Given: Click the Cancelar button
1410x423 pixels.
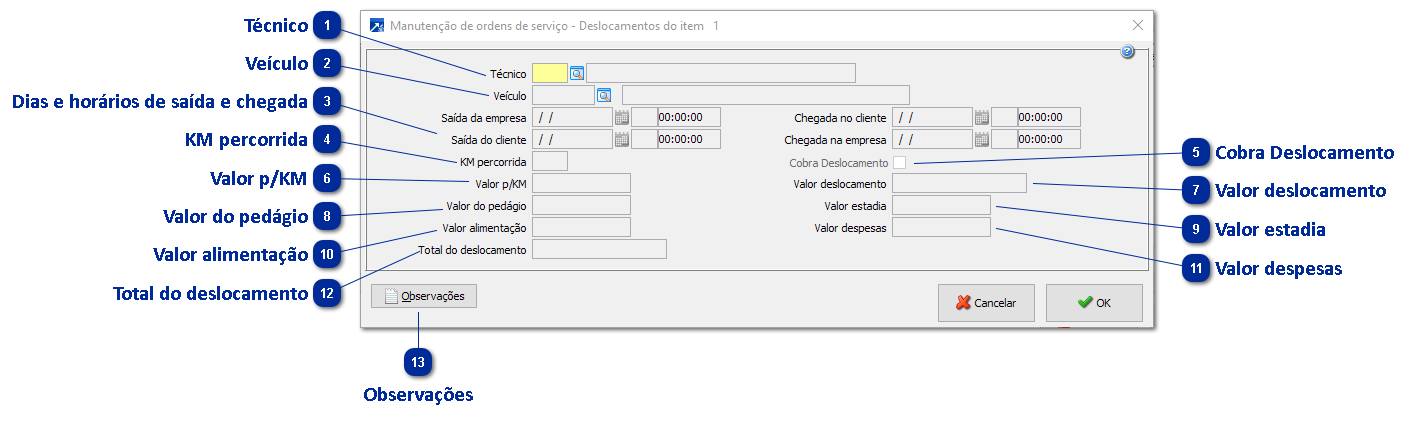Looking at the screenshot, I should (x=986, y=303).
